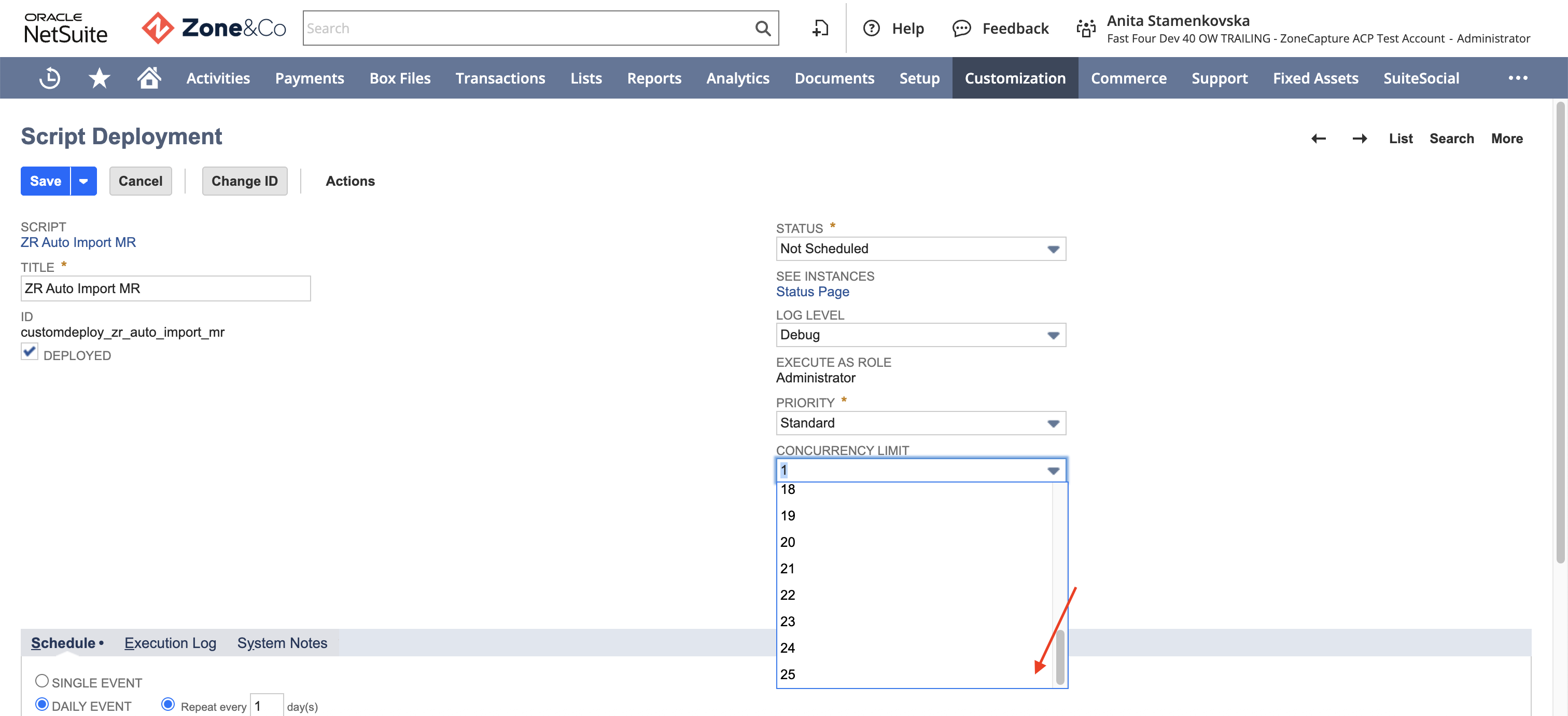Click the Search link near List
Image resolution: width=1568 pixels, height=716 pixels.
pos(1451,139)
